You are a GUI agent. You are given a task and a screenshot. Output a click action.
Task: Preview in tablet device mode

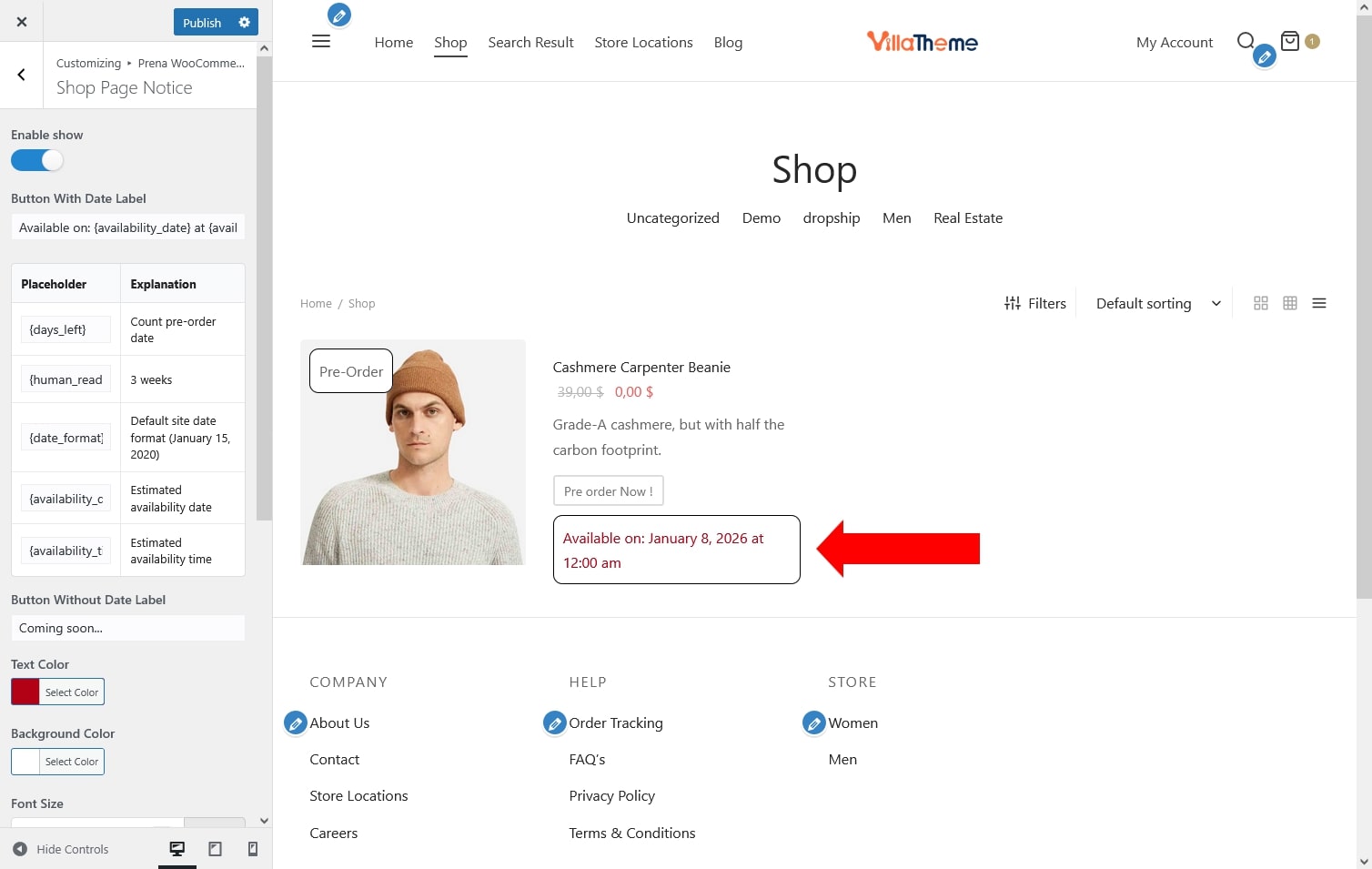(x=215, y=849)
